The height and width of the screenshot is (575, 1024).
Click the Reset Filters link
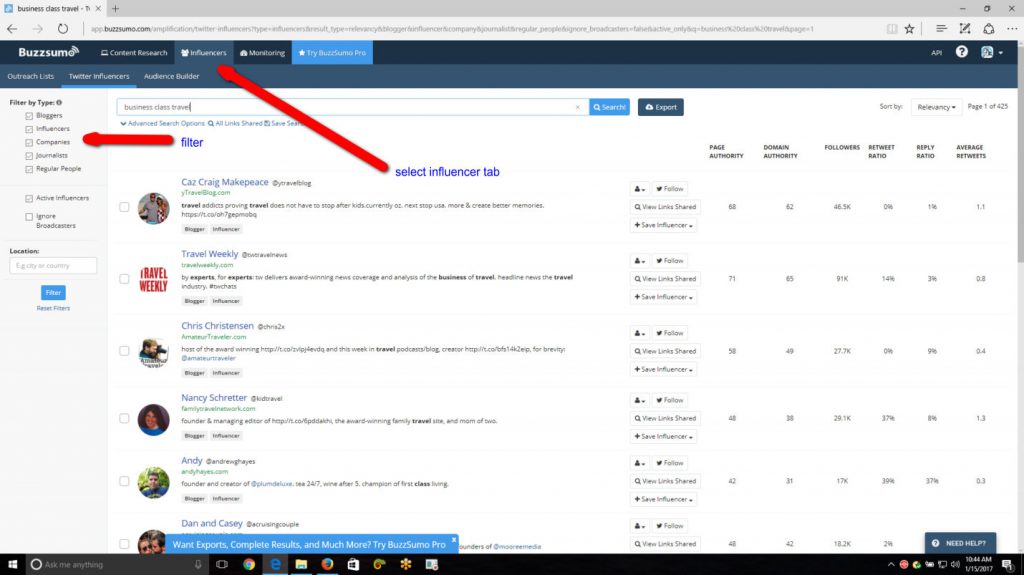pyautogui.click(x=53, y=308)
